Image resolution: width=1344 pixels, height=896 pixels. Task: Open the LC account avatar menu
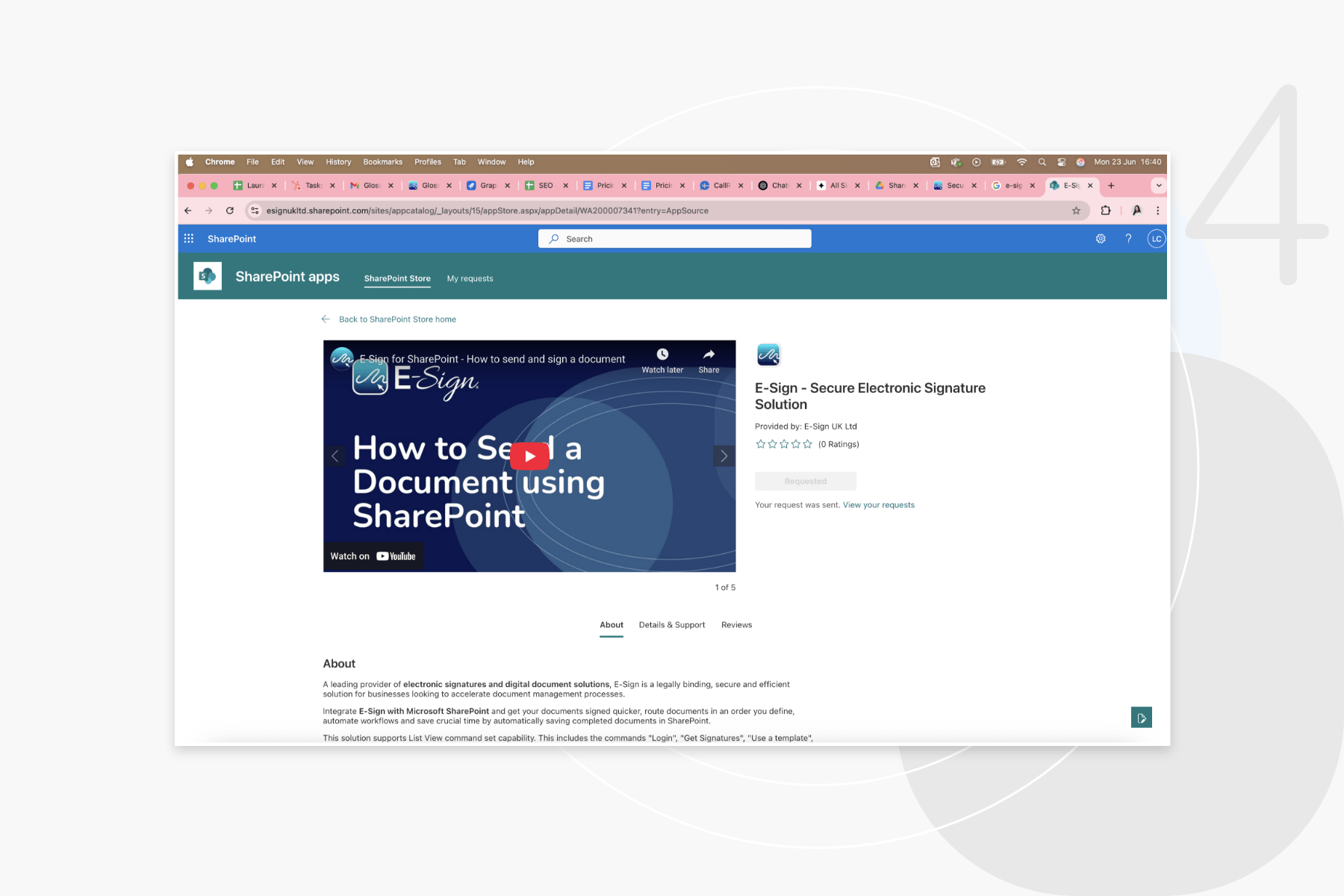[1156, 239]
